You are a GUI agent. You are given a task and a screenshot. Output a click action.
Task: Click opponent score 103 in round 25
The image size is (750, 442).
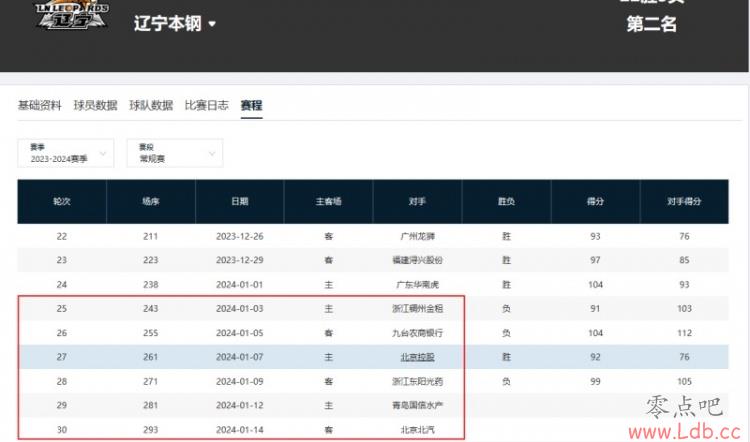(x=684, y=309)
